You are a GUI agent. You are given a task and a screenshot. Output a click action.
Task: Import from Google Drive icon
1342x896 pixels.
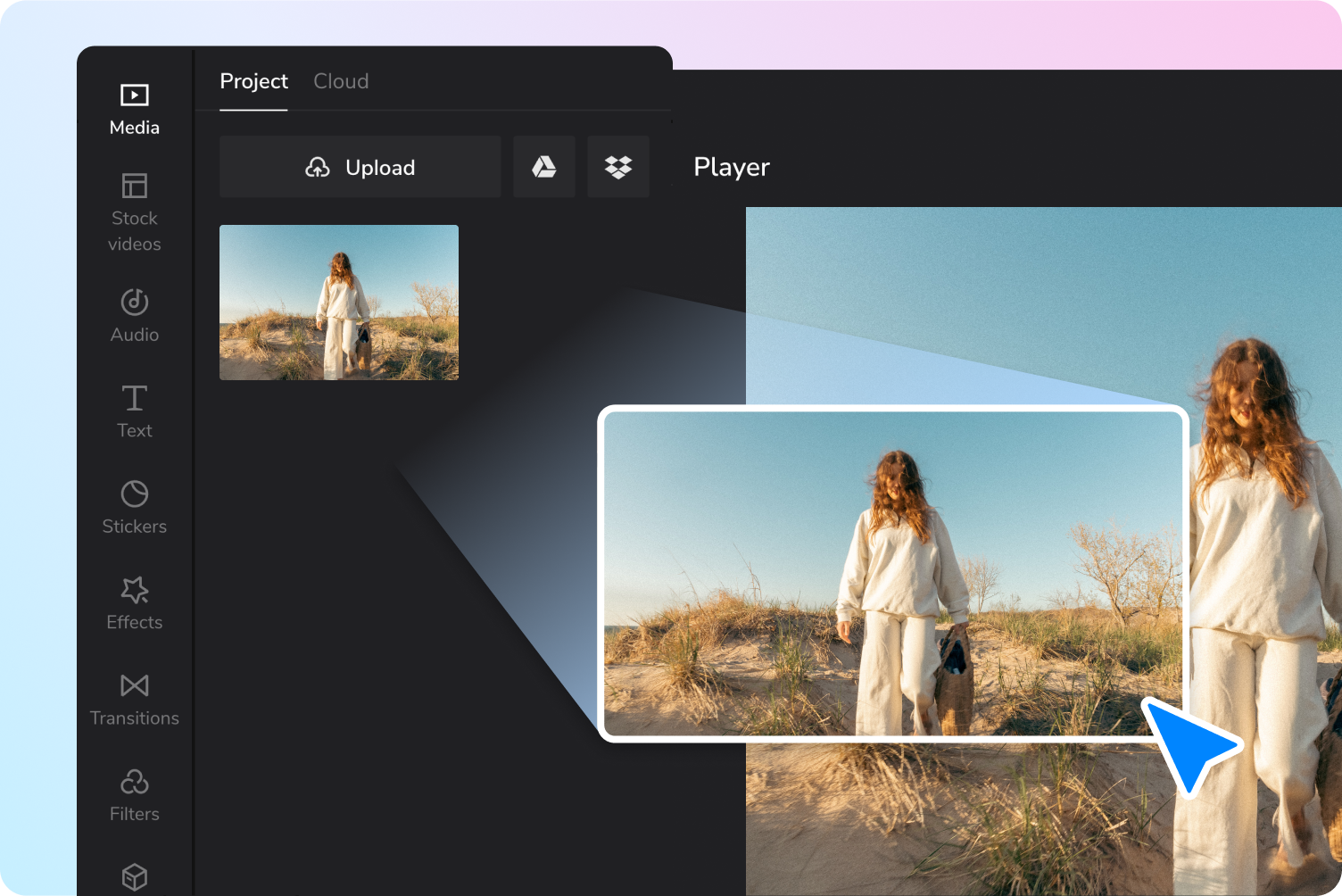click(544, 167)
